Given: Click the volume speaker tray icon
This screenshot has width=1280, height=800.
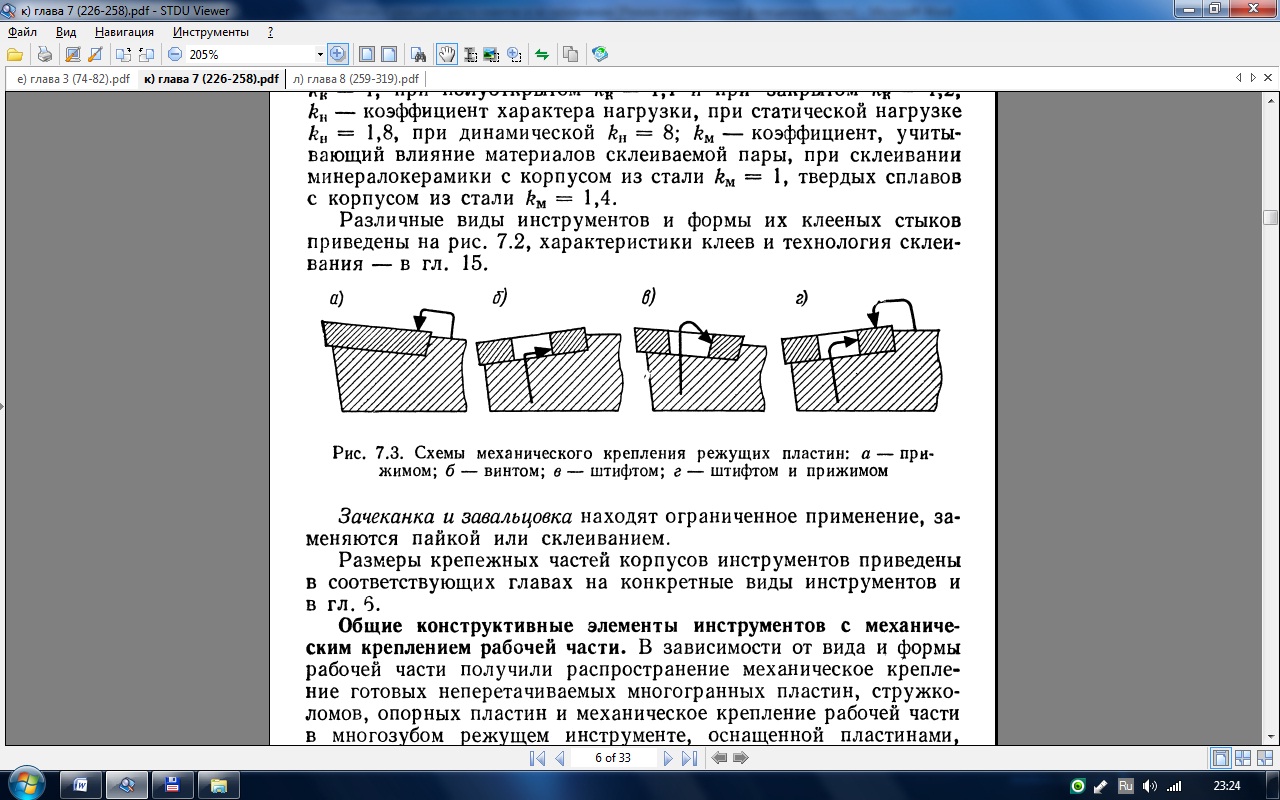Looking at the screenshot, I should click(1149, 786).
